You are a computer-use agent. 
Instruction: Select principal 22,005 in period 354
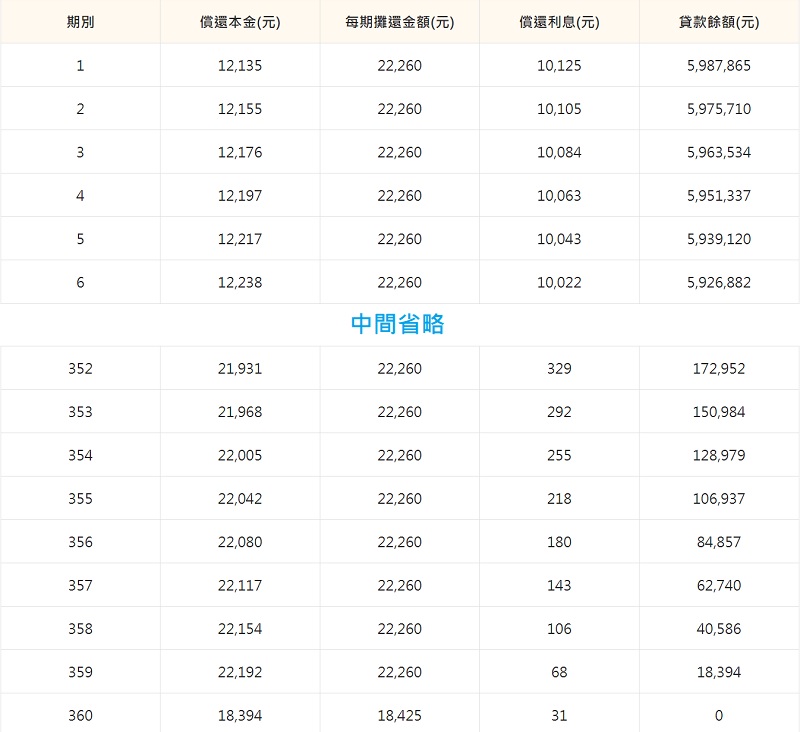pos(240,456)
